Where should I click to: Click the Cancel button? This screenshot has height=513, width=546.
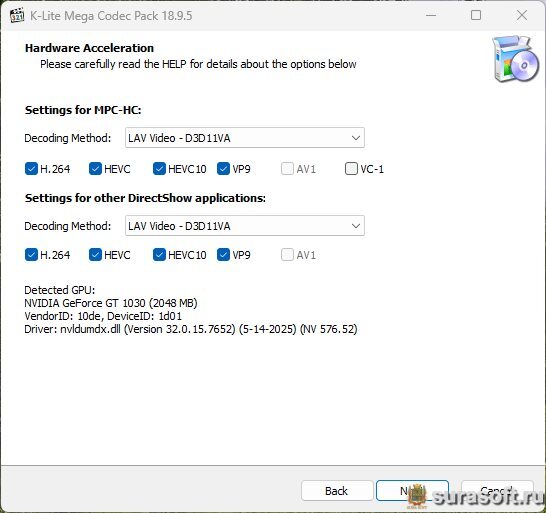click(497, 491)
